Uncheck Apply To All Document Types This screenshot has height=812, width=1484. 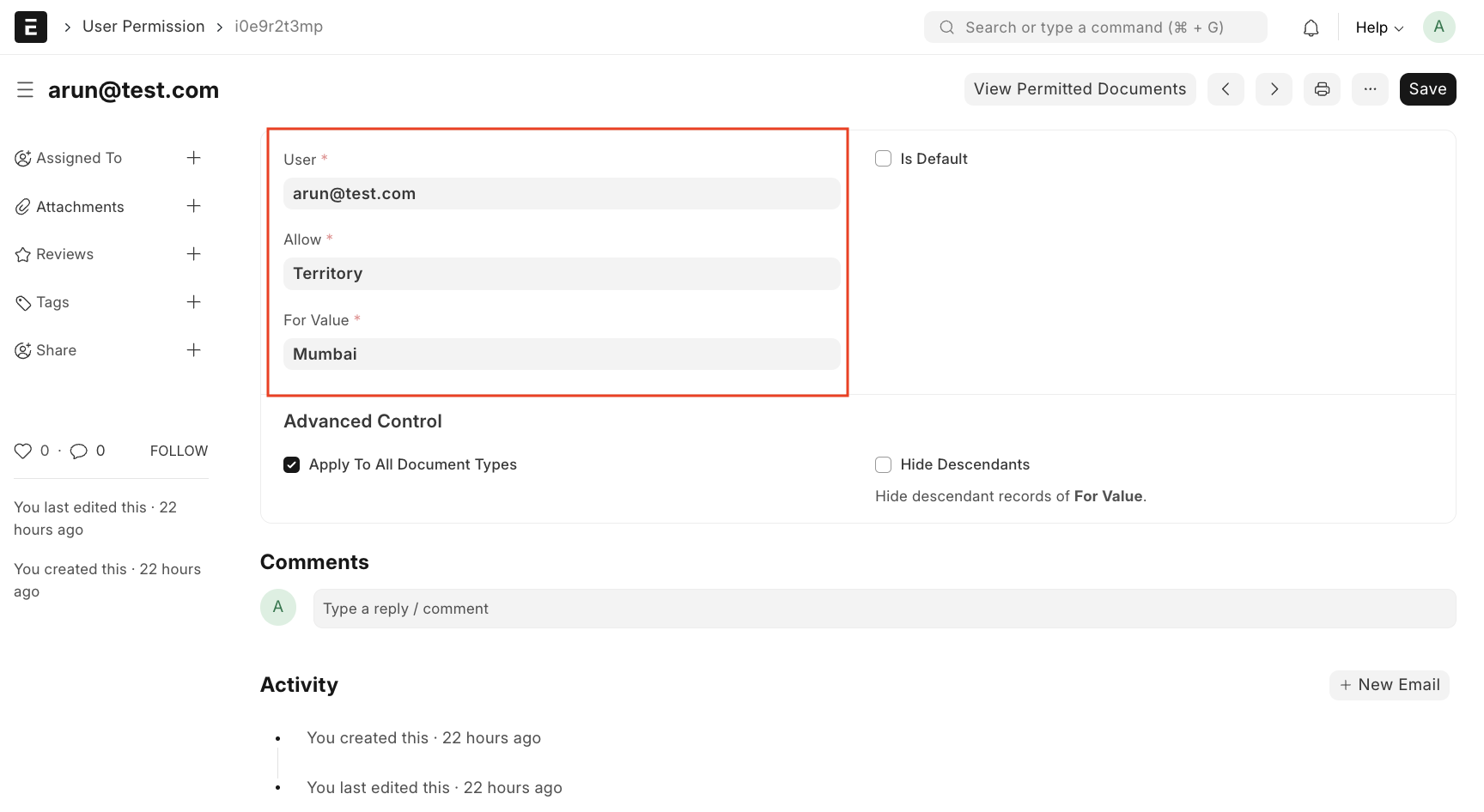(x=292, y=464)
